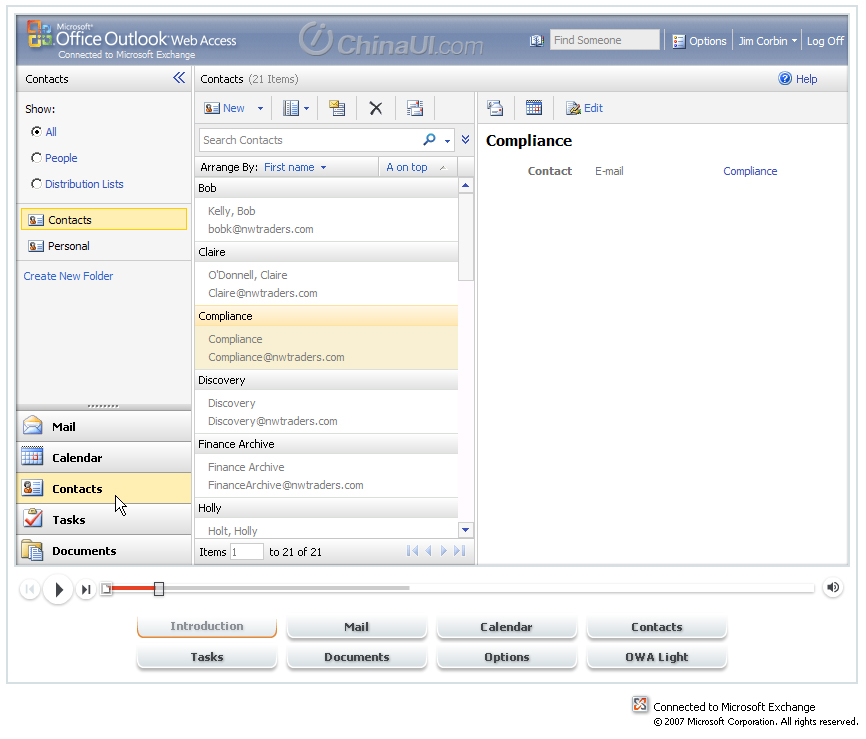This screenshot has width=866, height=739.
Task: Collapse the Contacts navigation pane
Action: point(179,78)
